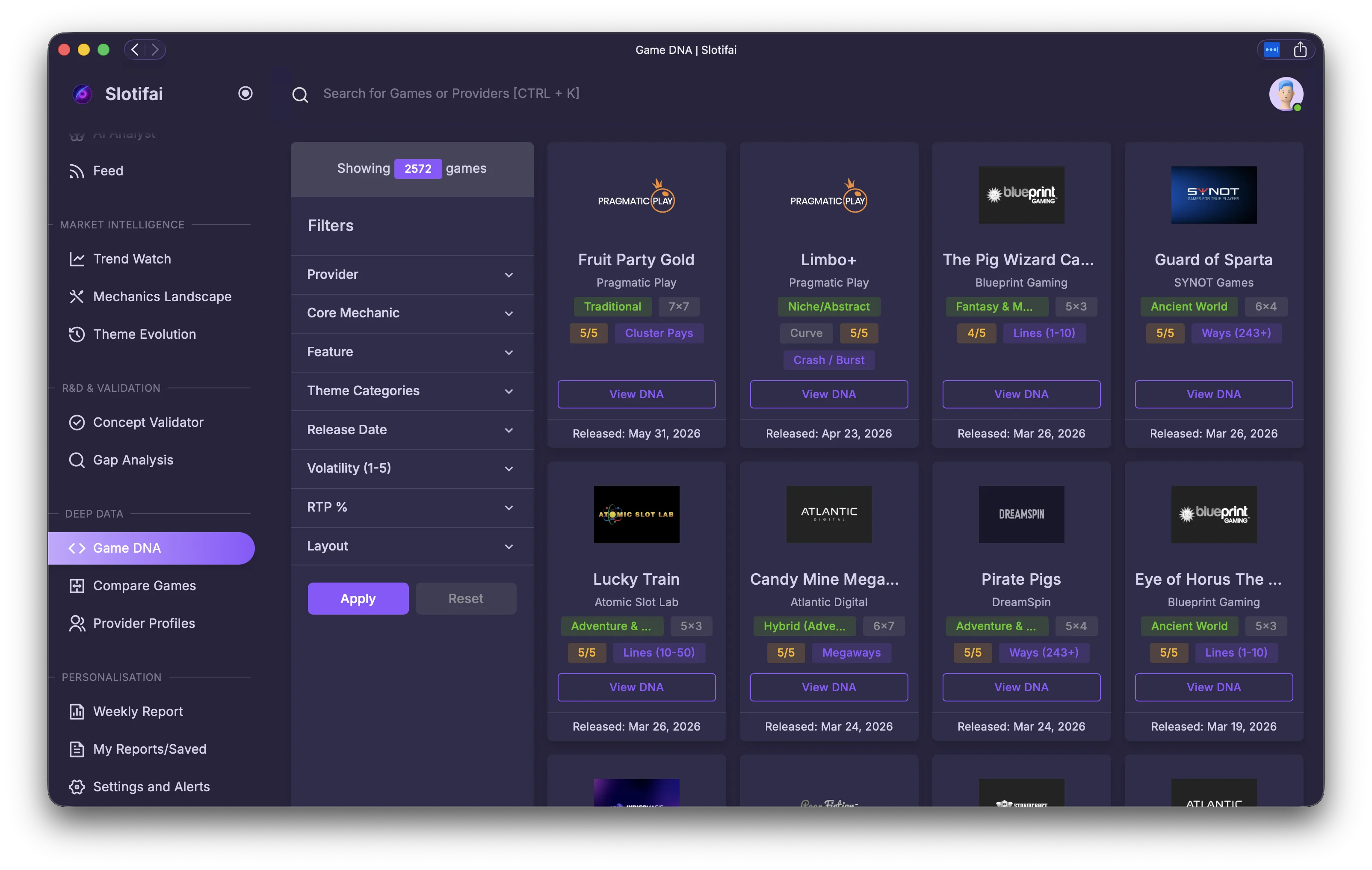
Task: Expand the Feature filter
Action: [412, 352]
